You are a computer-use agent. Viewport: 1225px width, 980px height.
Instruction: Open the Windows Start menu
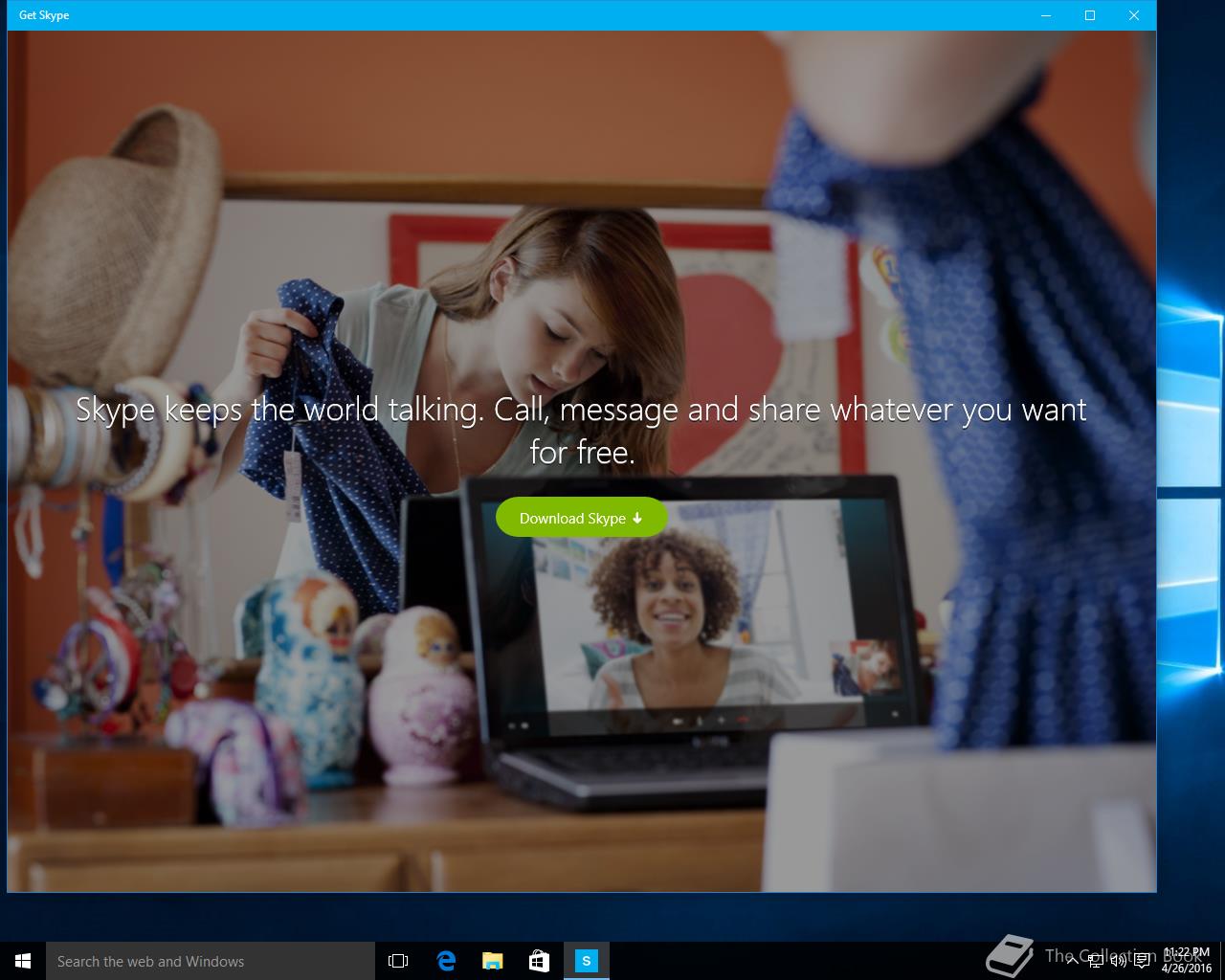point(23,961)
